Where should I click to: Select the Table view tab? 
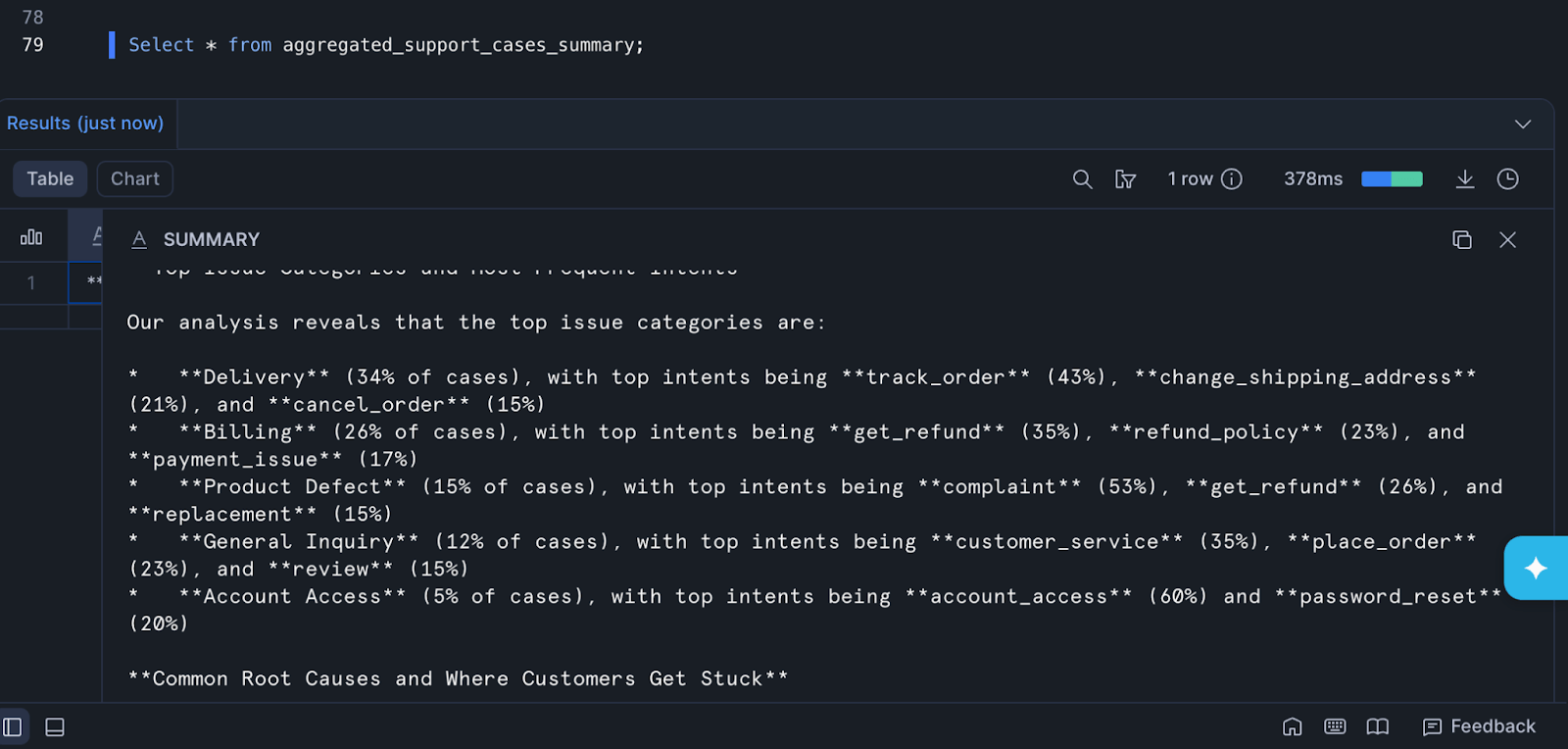click(x=49, y=178)
